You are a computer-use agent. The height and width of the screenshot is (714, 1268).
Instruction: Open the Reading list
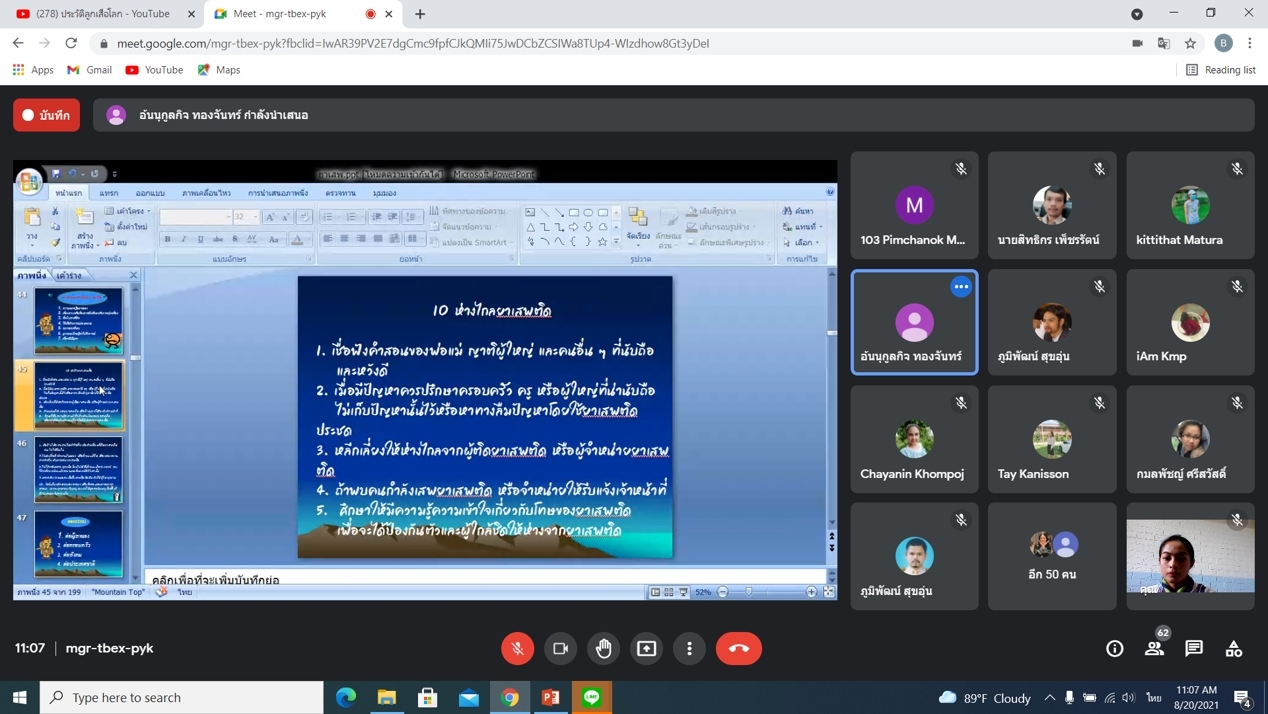pos(1220,70)
